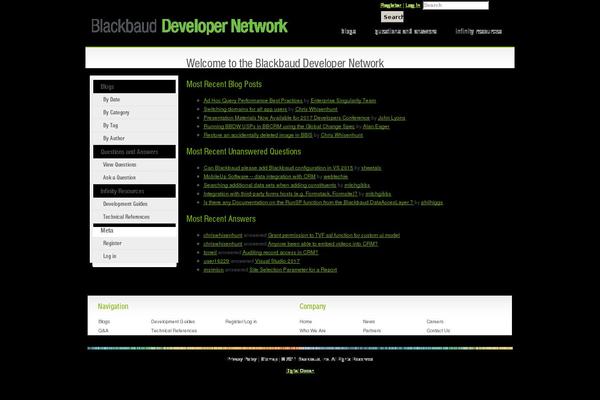The image size is (600, 400).
Task: Open Contact Us footer link
Action: 438,331
